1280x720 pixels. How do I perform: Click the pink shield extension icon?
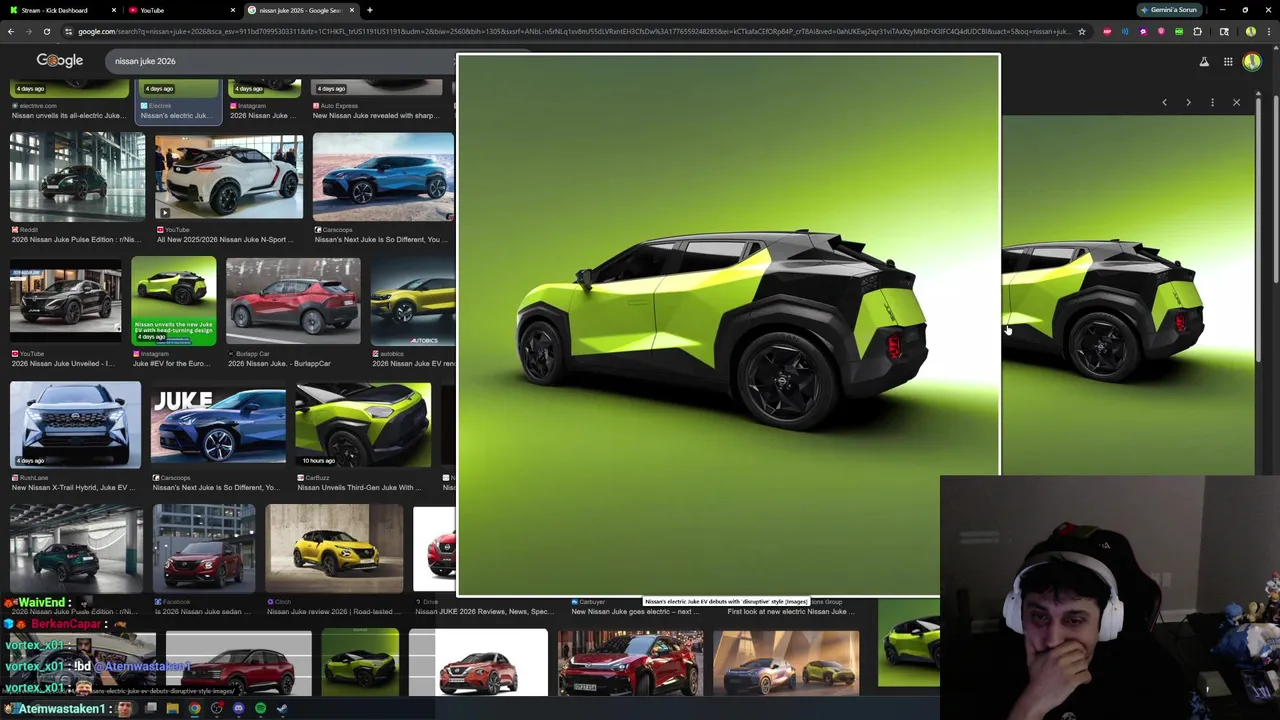click(x=1161, y=31)
